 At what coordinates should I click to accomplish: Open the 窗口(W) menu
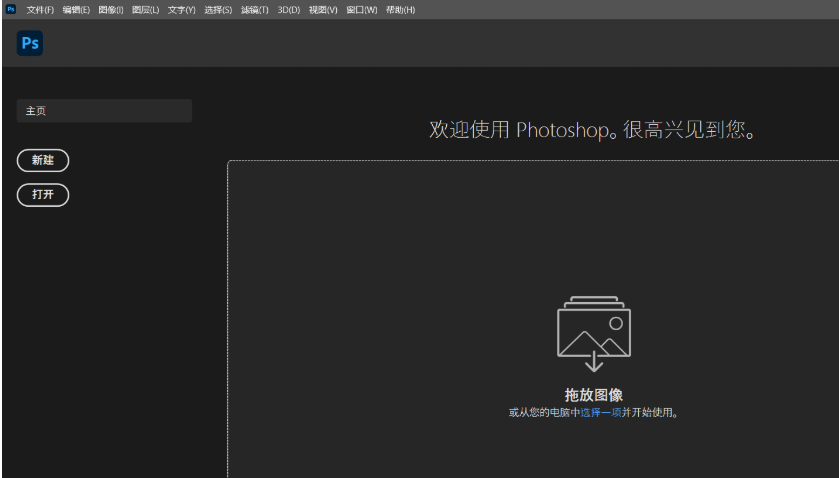tap(362, 10)
